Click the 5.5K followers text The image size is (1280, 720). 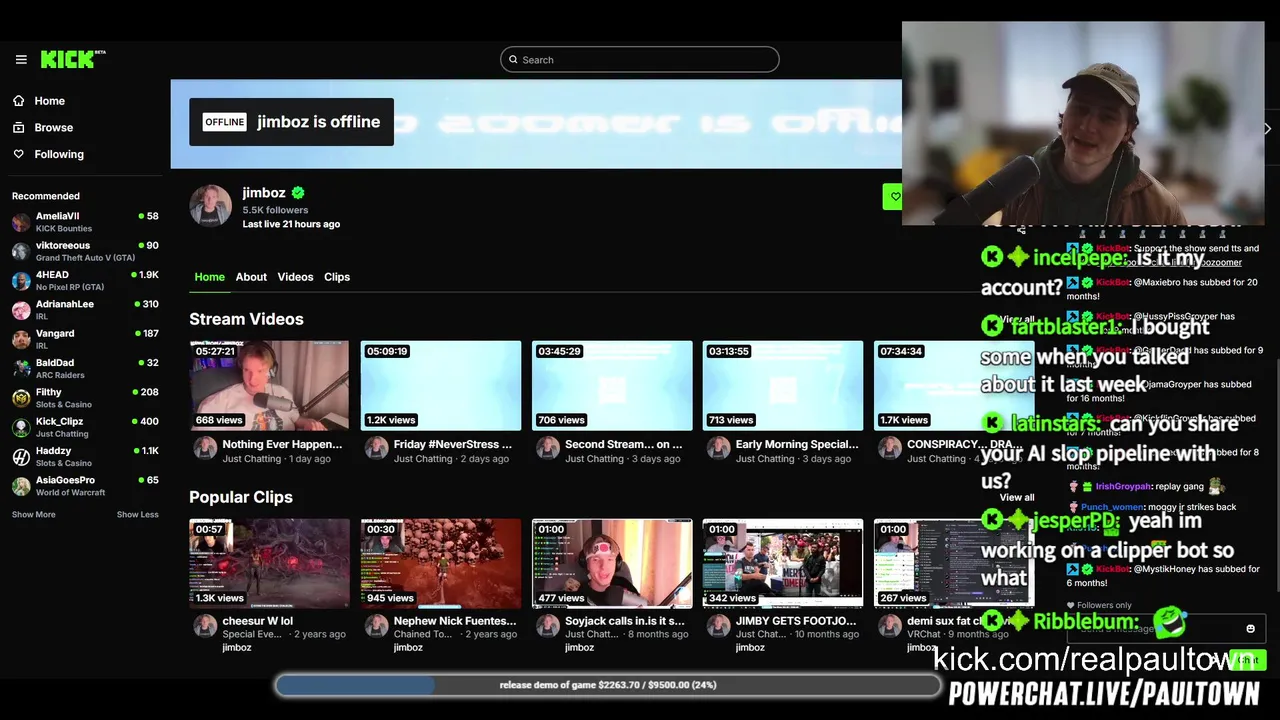tap(275, 210)
